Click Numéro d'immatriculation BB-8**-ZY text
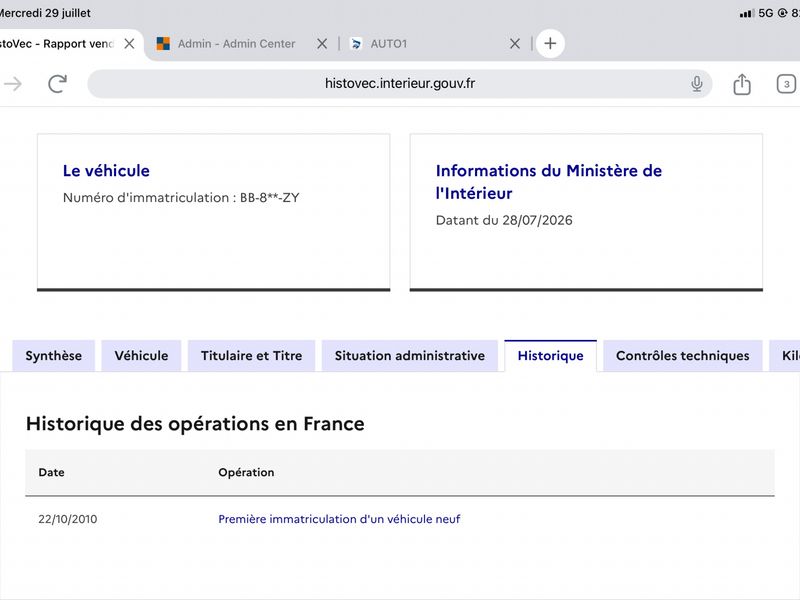Image resolution: width=800 pixels, height=600 pixels. coord(181,197)
